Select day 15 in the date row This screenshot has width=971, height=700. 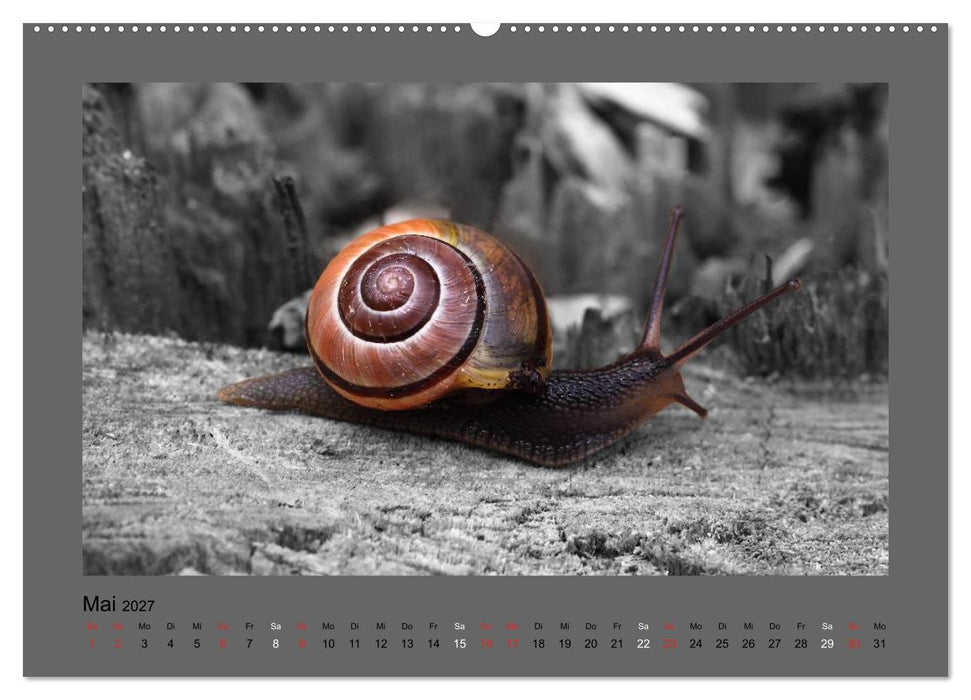pos(459,644)
